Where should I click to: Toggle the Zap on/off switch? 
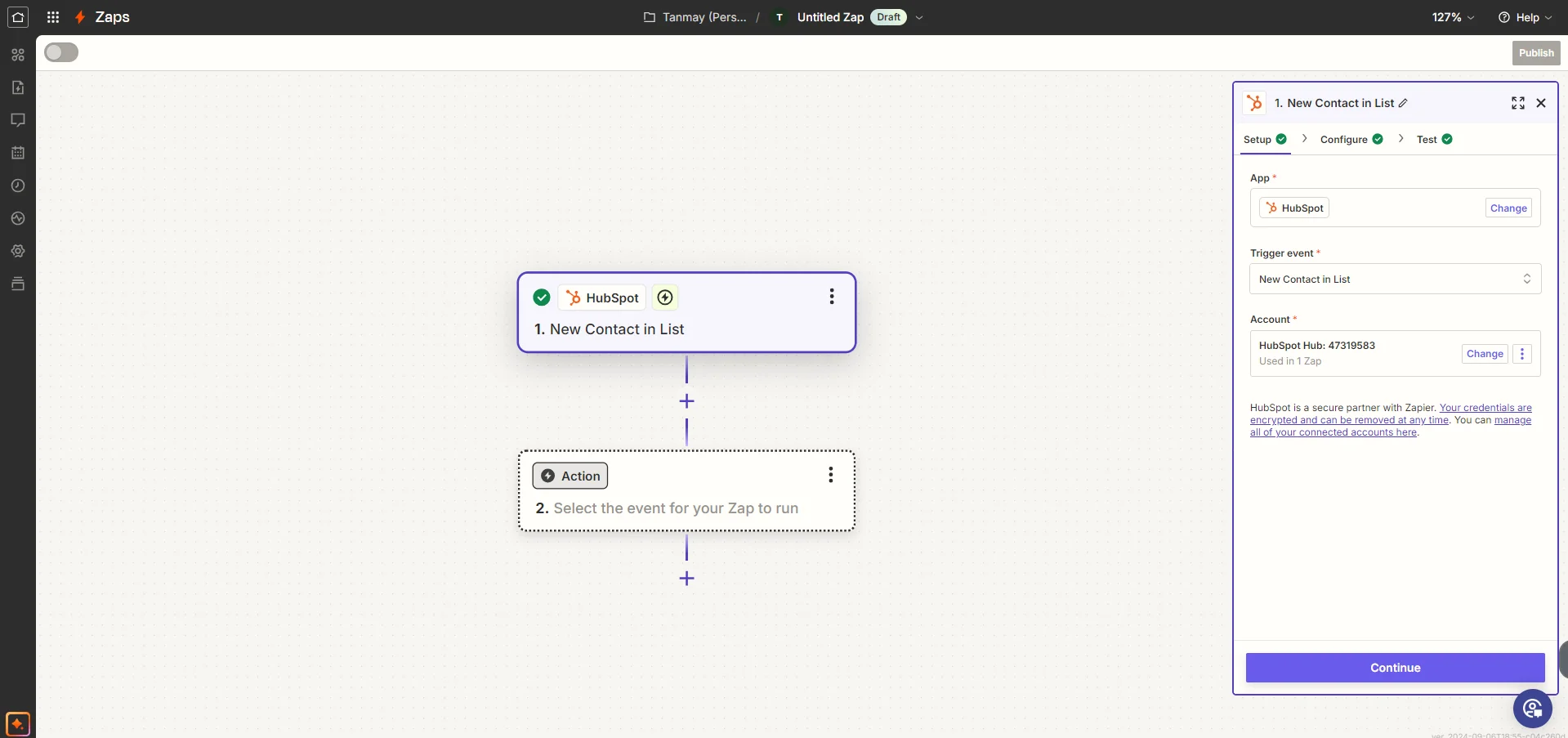tap(61, 52)
